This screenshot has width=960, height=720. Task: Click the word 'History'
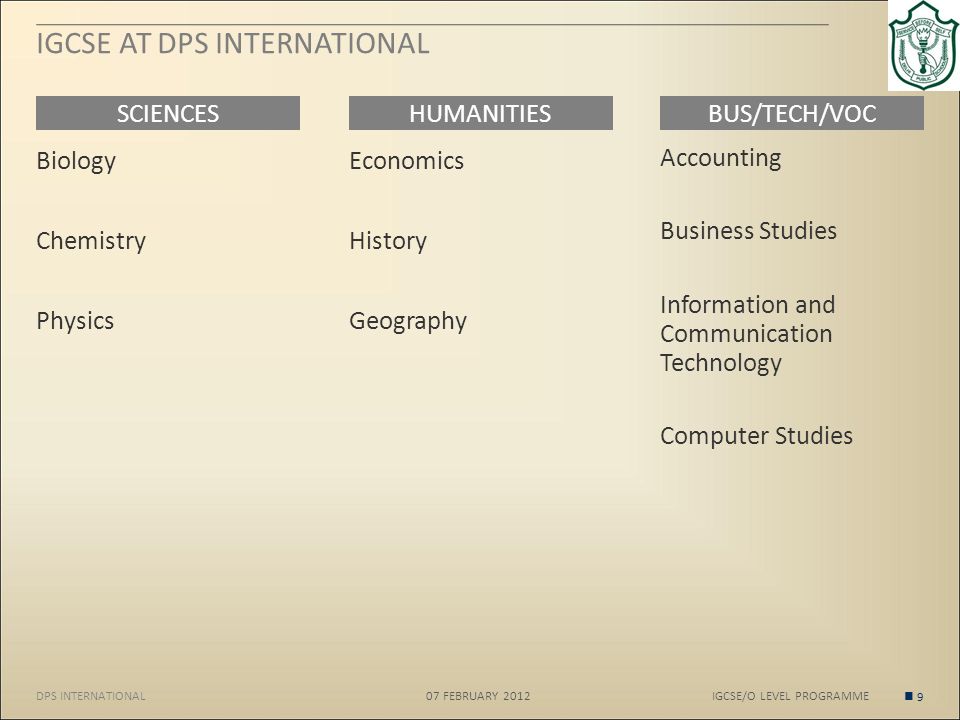[388, 241]
